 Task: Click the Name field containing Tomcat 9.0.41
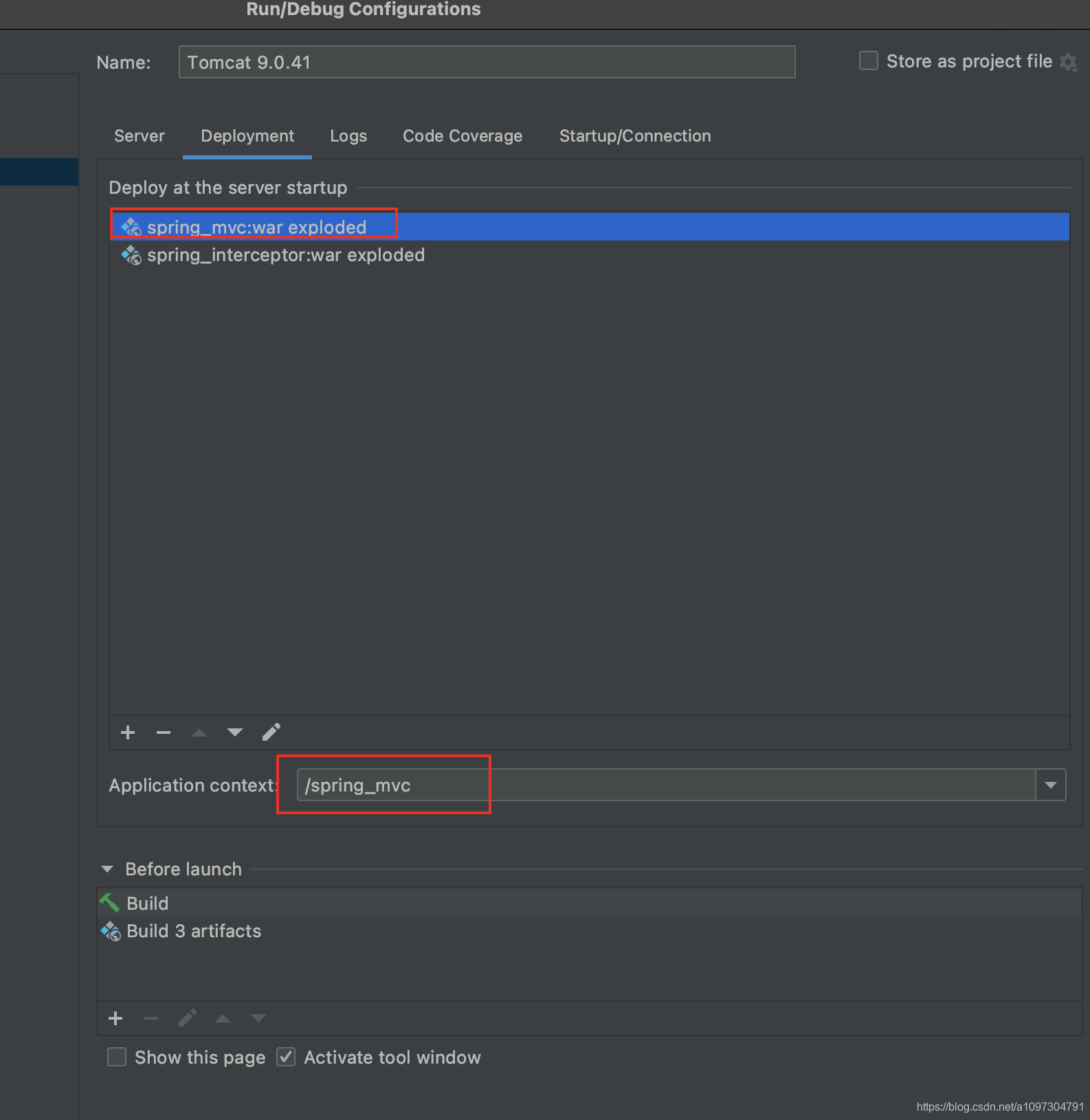[487, 62]
